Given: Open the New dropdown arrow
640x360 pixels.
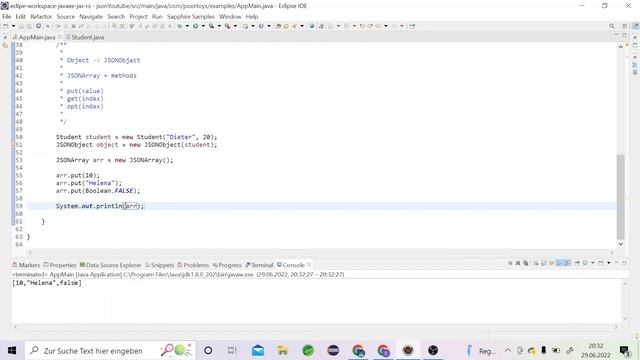Looking at the screenshot, I should pyautogui.click(x=13, y=26).
